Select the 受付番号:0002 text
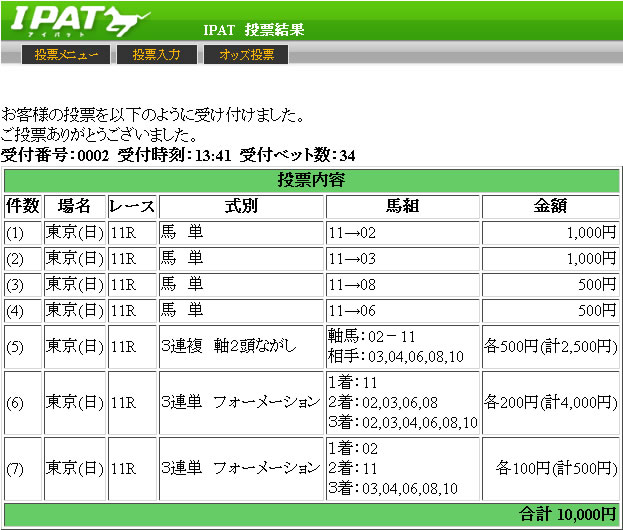The width and height of the screenshot is (623, 530). pyautogui.click(x=55, y=155)
